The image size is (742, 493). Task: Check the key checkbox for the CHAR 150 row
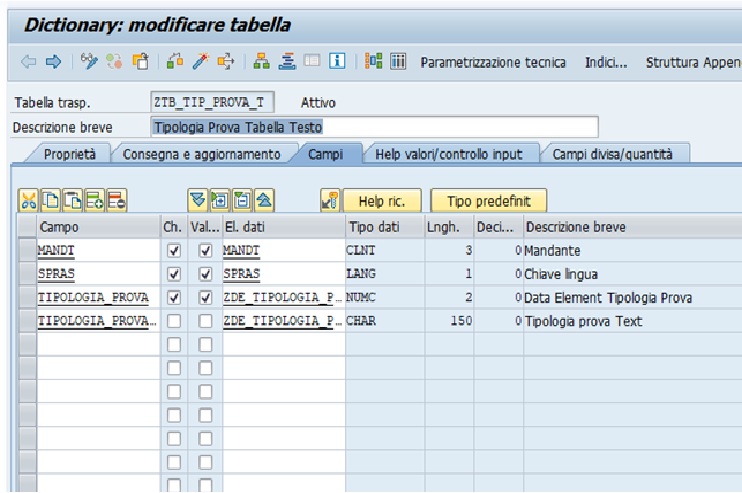pos(174,321)
